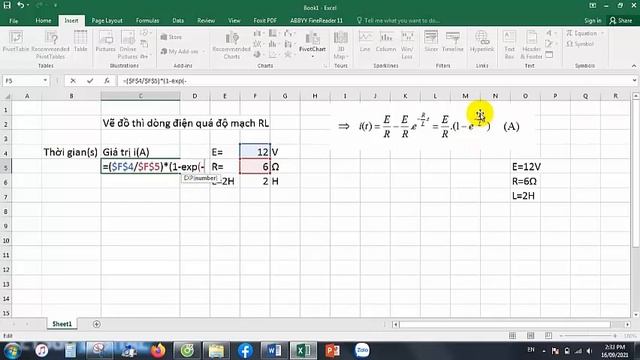Open the Store add-ins
This screenshot has width=640, height=360.
(x=171, y=37)
